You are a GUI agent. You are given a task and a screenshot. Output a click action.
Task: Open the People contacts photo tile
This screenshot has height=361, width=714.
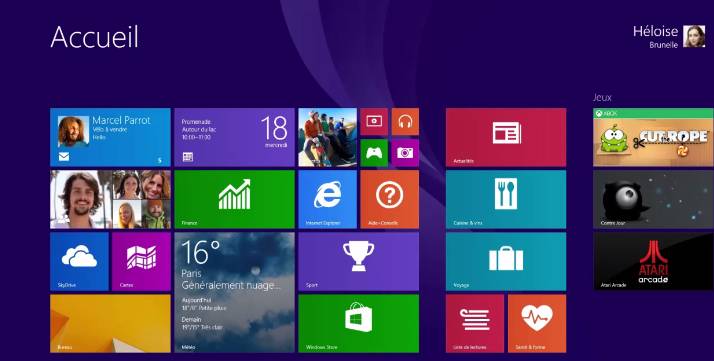[110, 199]
